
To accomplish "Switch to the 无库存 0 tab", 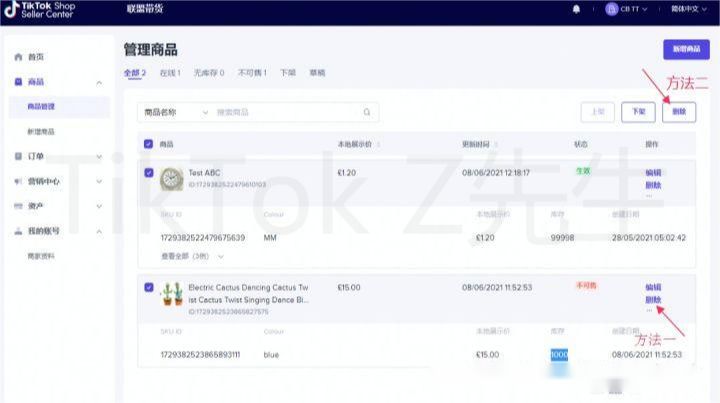I will click(x=209, y=73).
